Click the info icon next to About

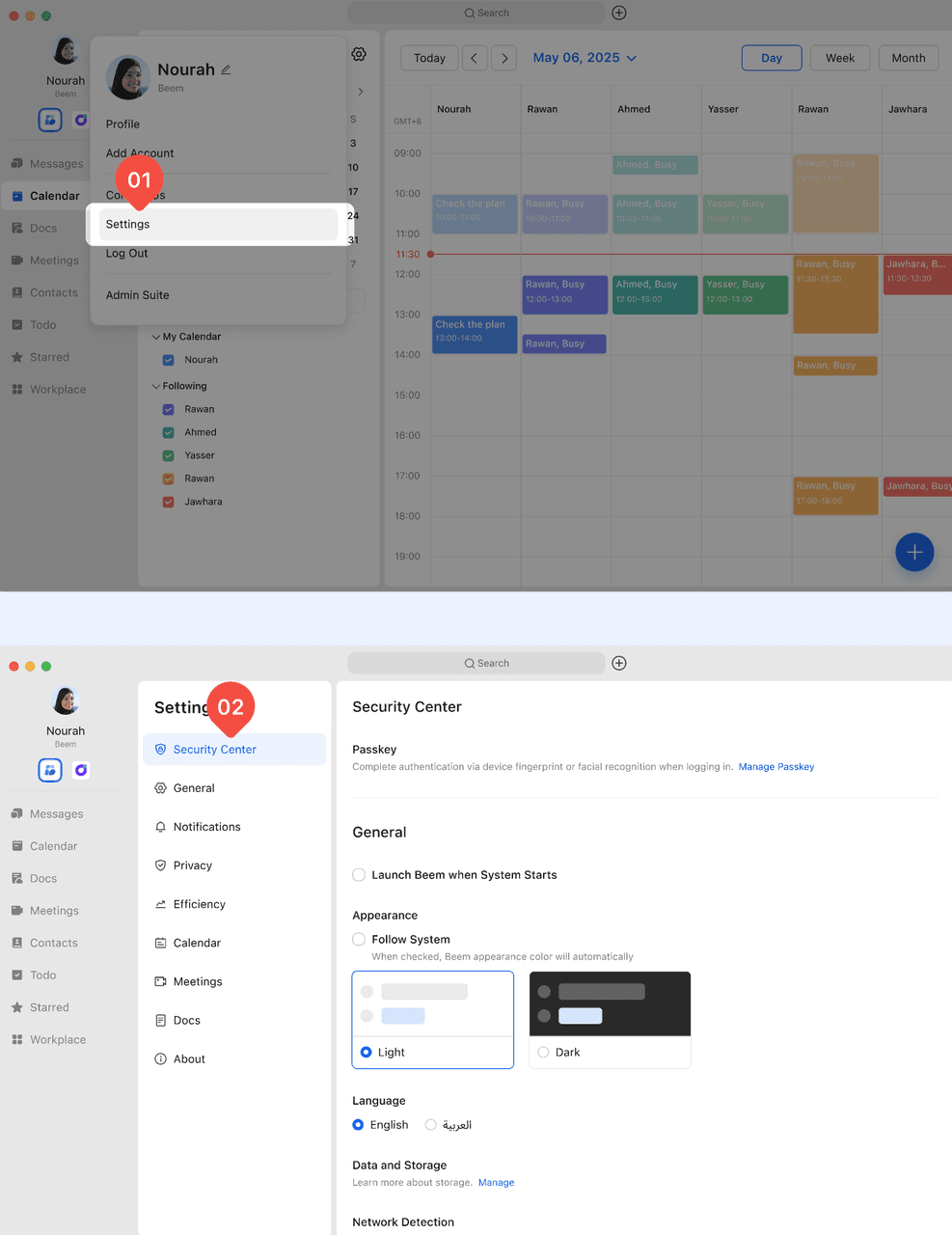coord(160,1058)
